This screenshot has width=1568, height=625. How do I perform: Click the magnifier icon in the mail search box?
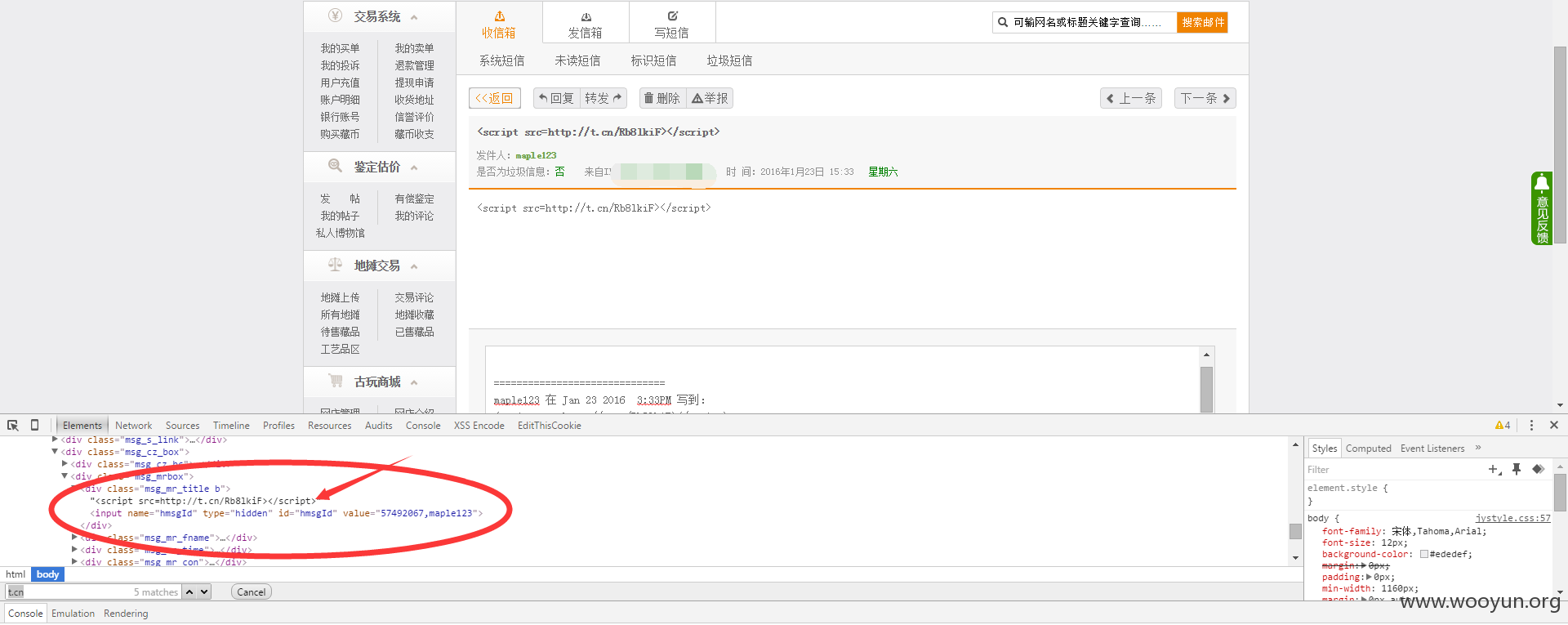pos(1003,23)
